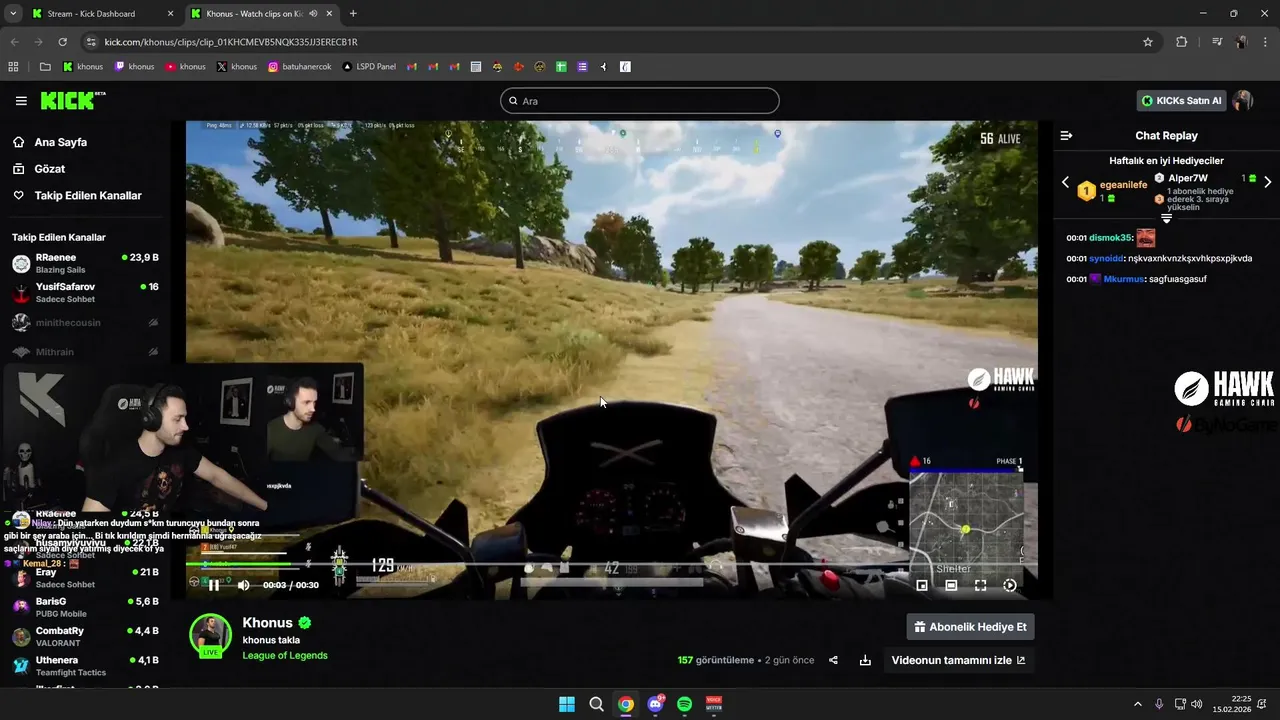1280x720 pixels.
Task: Open Windows taskbar search
Action: pyautogui.click(x=596, y=704)
